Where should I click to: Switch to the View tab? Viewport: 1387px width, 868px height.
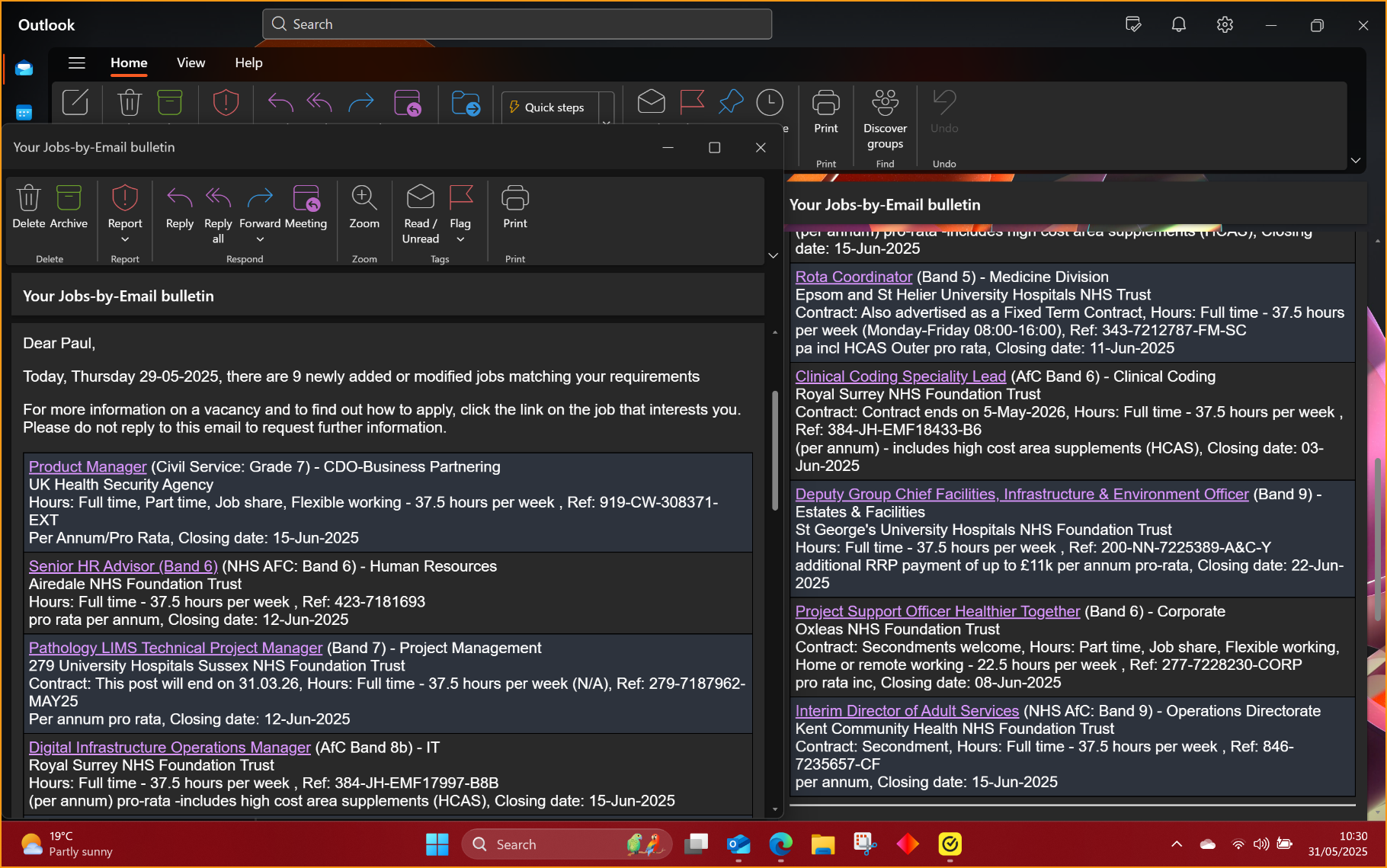click(x=191, y=62)
